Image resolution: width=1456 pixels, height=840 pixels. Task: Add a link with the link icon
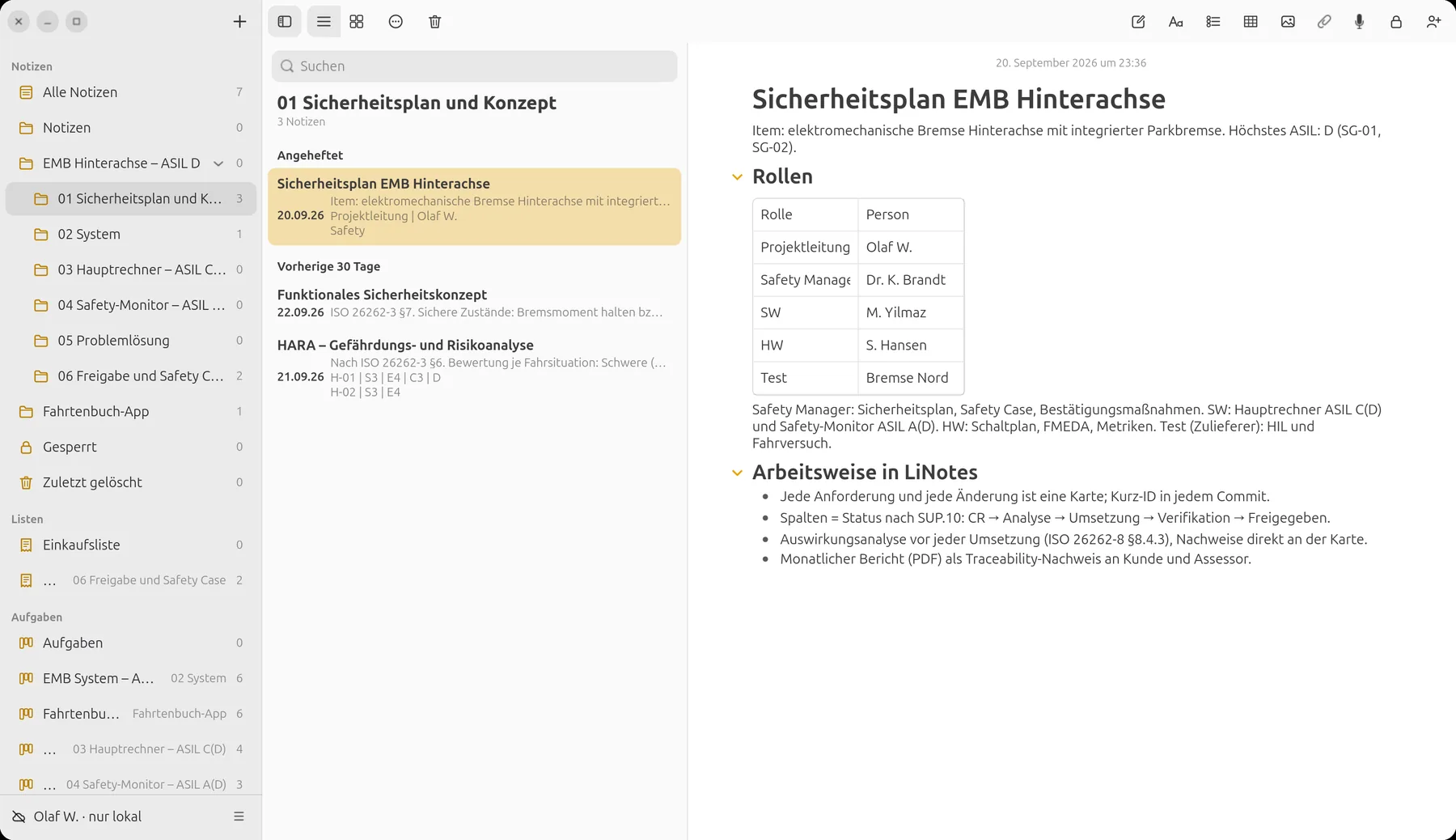click(x=1324, y=22)
